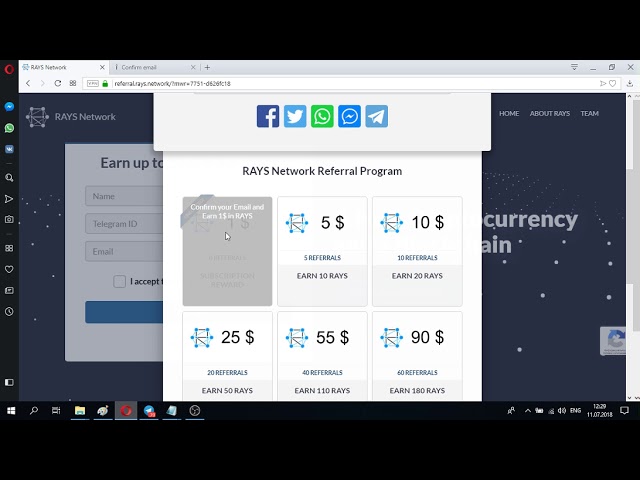Viewport: 640px width, 480px height.
Task: Click the RAYS Network logo
Action: 71,117
